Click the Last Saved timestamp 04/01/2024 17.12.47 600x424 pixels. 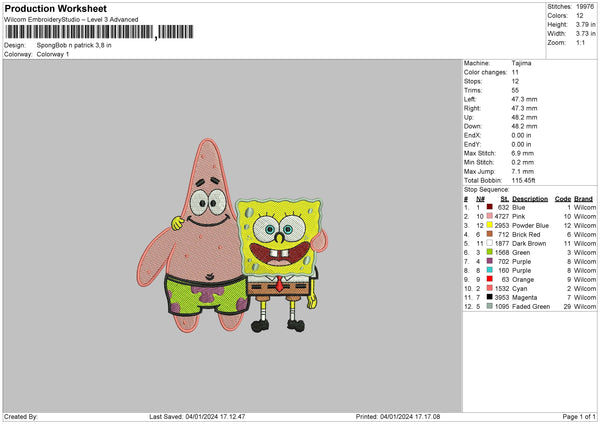215,416
